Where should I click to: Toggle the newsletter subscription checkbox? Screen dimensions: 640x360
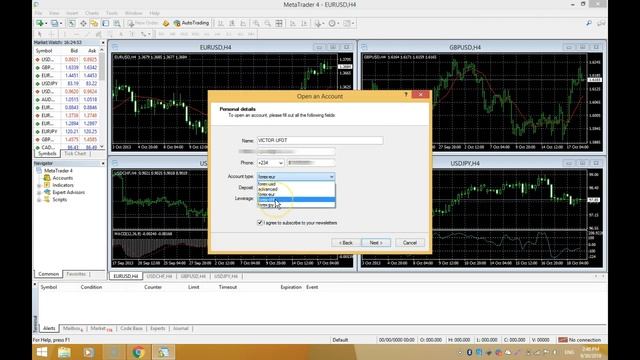260,223
